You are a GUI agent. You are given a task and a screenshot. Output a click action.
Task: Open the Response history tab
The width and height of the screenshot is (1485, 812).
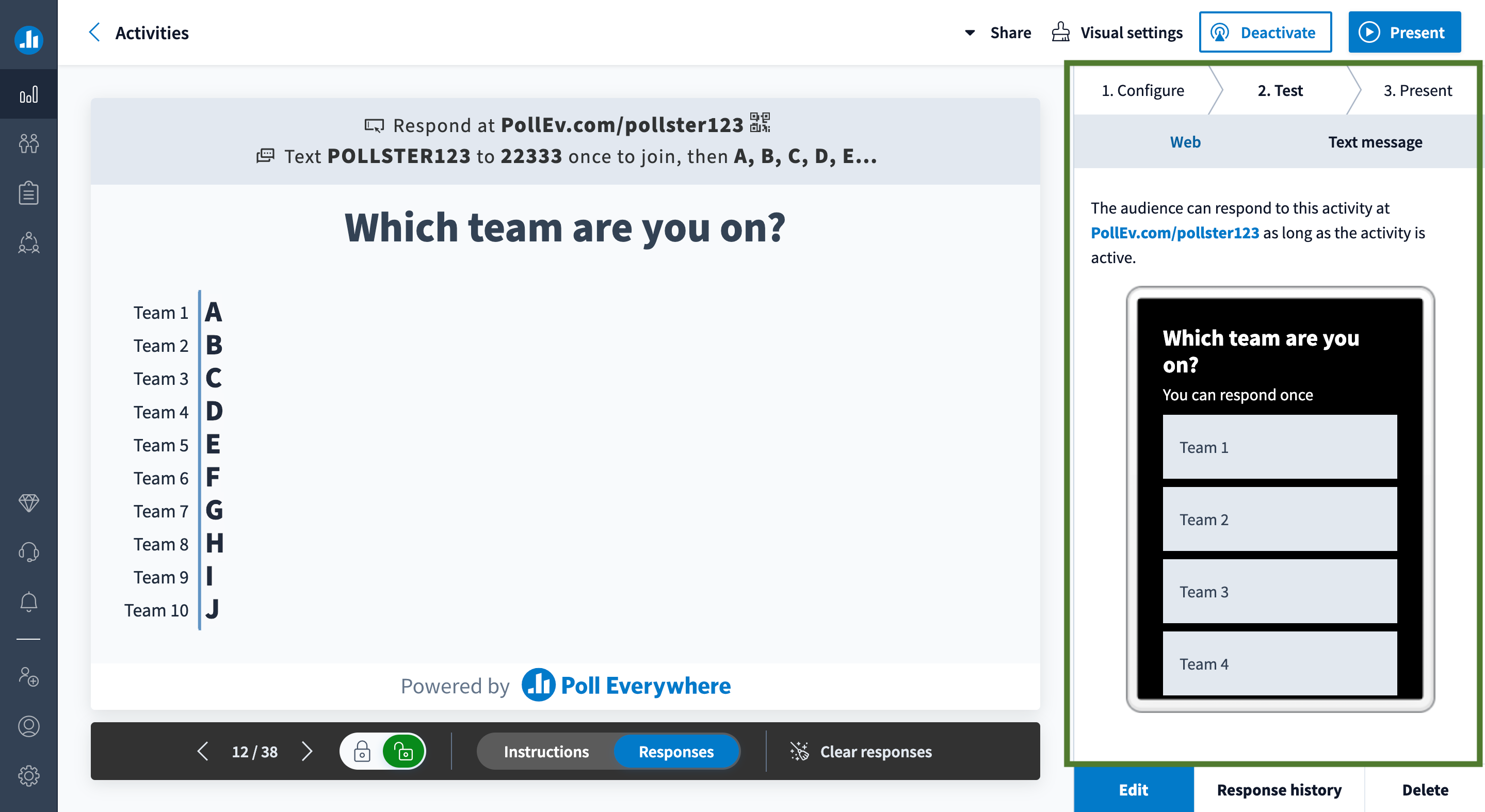click(1279, 789)
